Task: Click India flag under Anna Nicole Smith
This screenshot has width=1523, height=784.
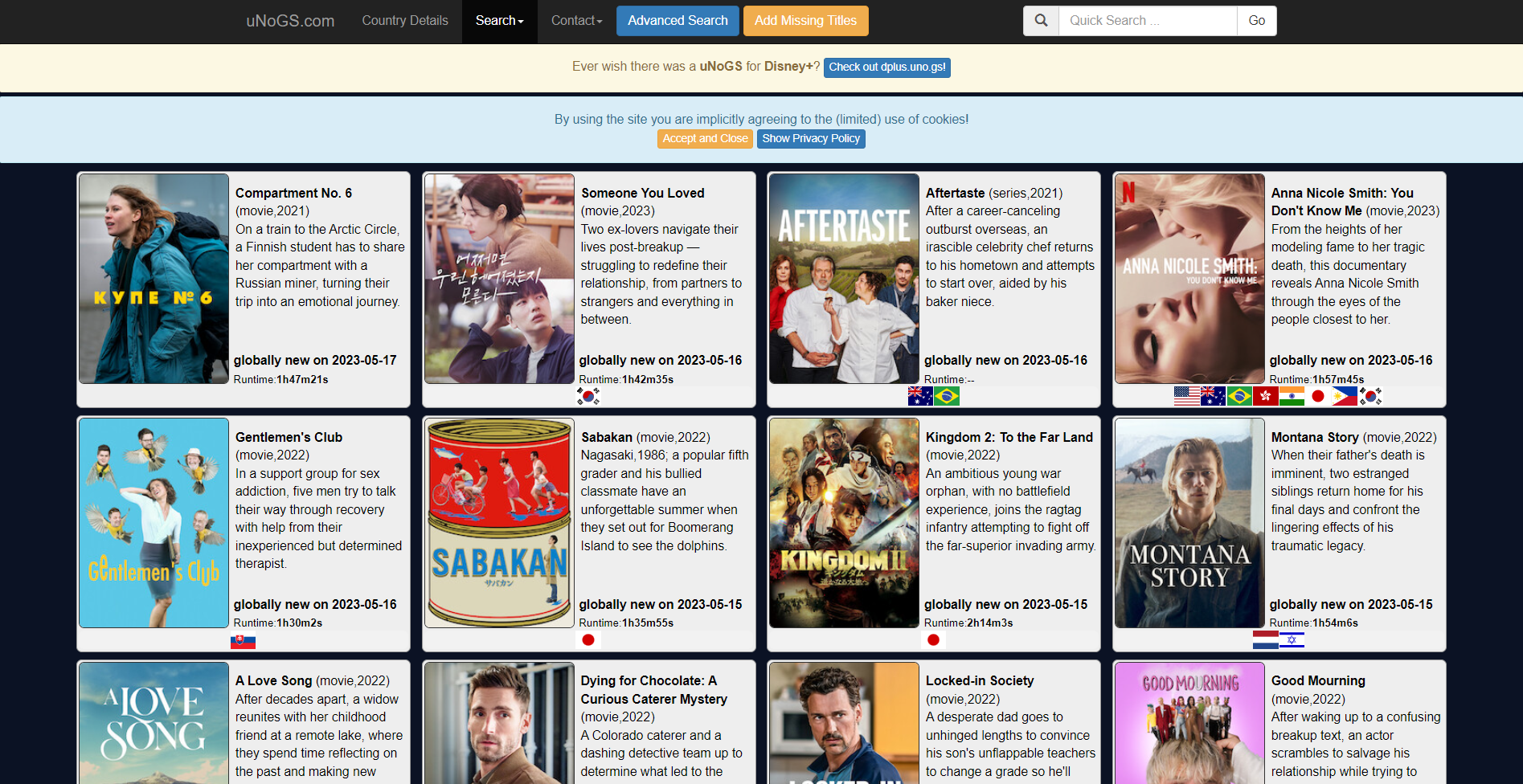Action: (1292, 396)
